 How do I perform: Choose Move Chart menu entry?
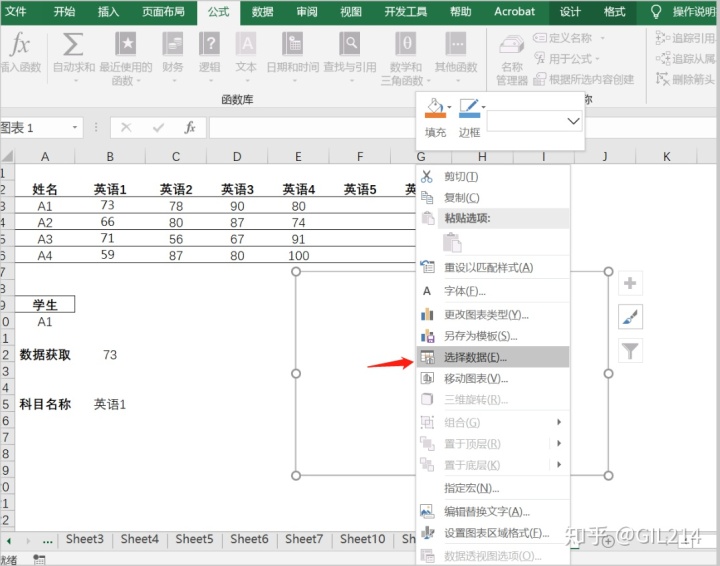493,379
